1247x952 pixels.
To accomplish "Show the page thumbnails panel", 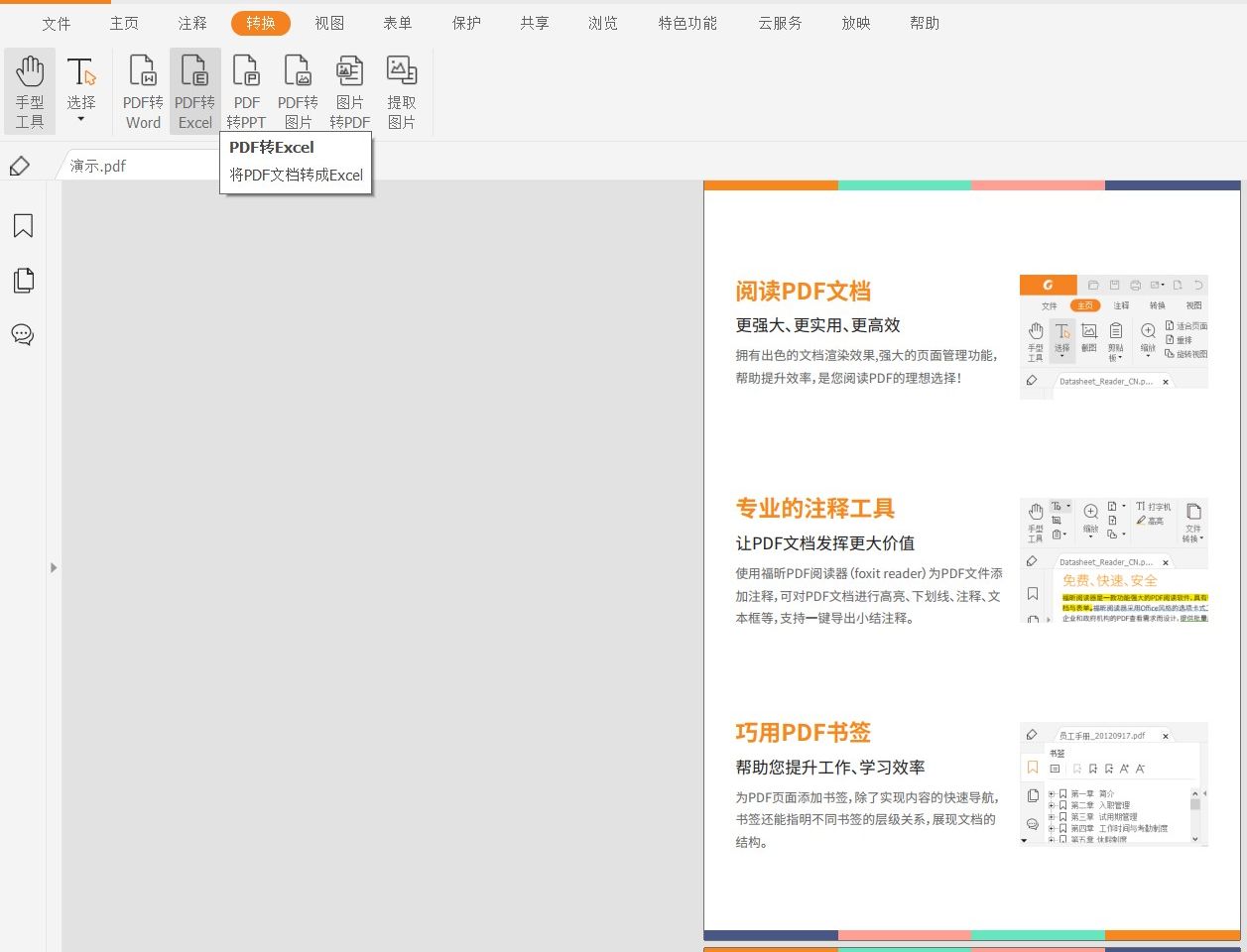I will point(22,280).
